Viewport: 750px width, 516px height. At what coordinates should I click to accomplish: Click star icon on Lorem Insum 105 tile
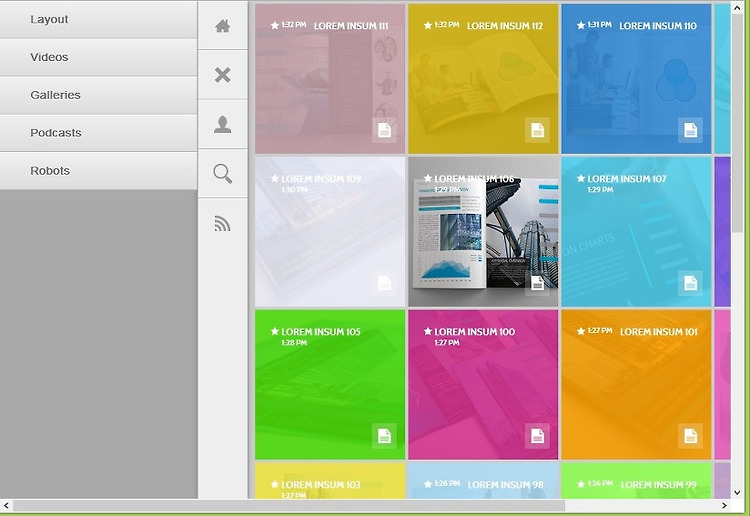click(x=275, y=331)
